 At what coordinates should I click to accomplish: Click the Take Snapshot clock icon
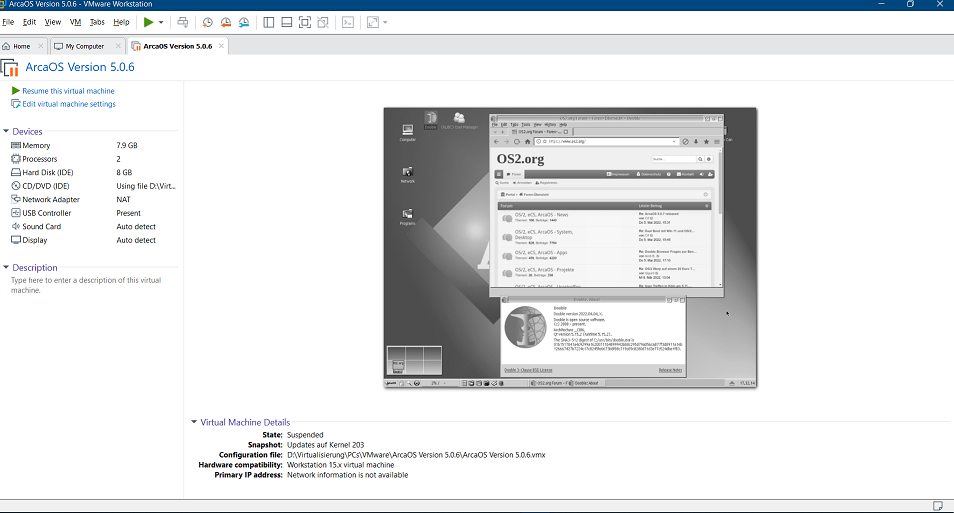pos(207,23)
